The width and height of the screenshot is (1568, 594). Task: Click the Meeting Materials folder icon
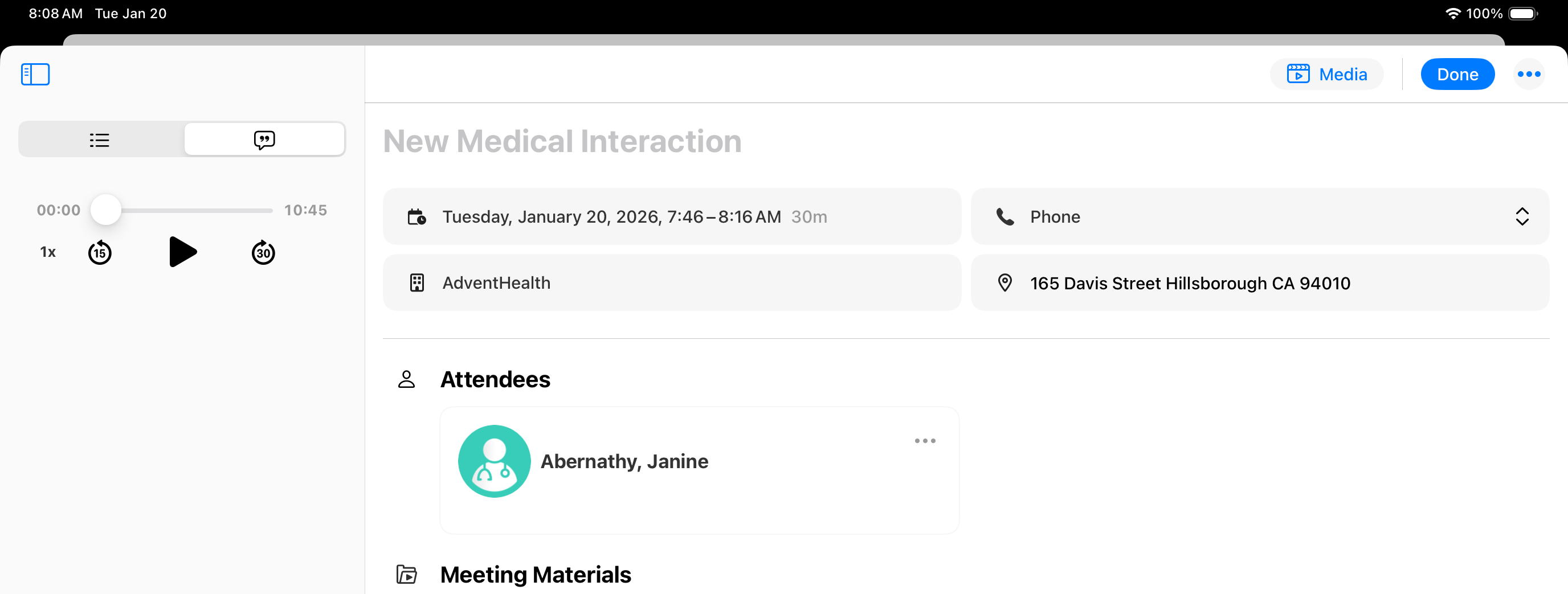coord(407,574)
